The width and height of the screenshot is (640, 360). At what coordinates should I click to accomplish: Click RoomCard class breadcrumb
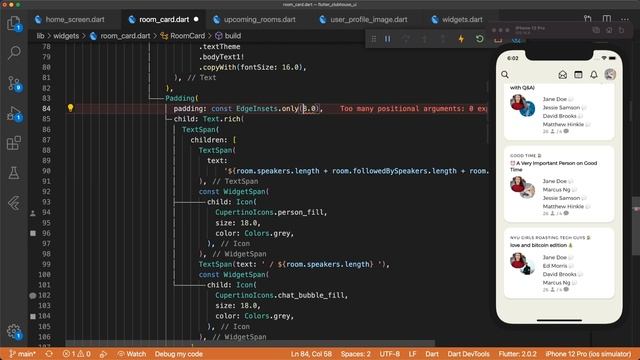click(x=187, y=36)
